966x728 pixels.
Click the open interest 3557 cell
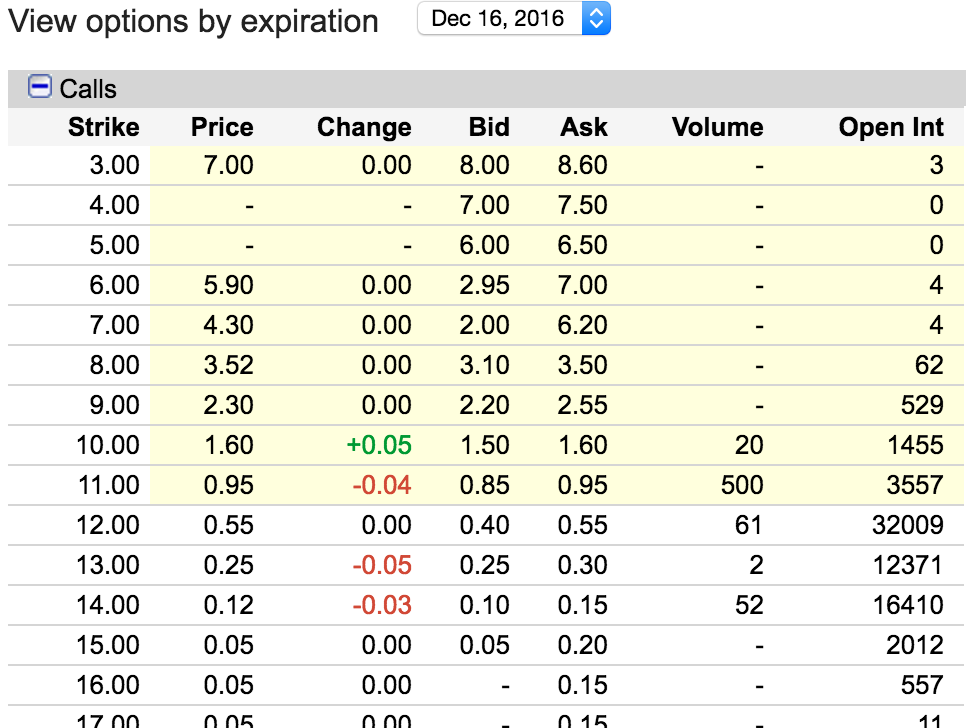[x=915, y=485]
